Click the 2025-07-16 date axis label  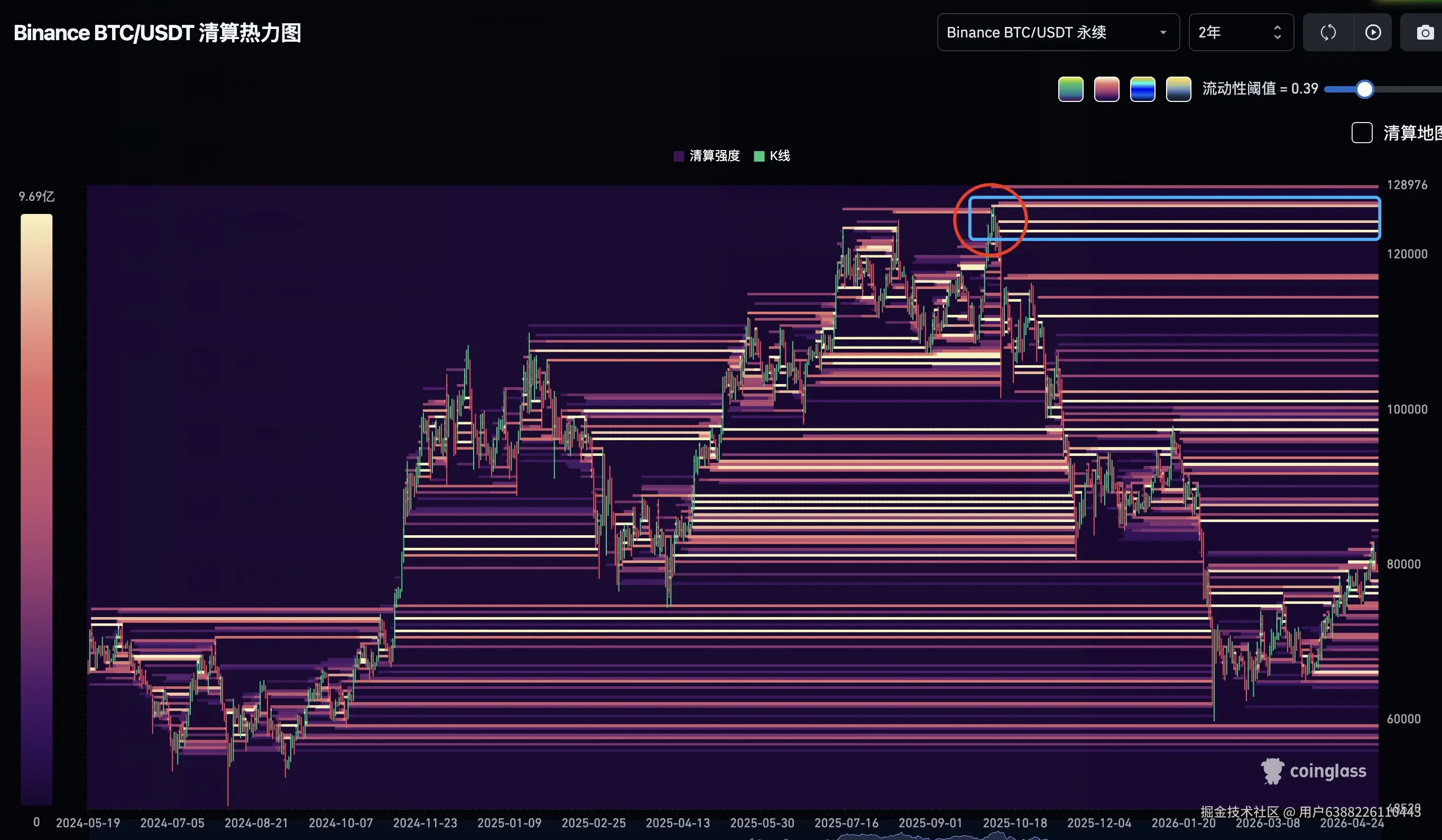[847, 823]
